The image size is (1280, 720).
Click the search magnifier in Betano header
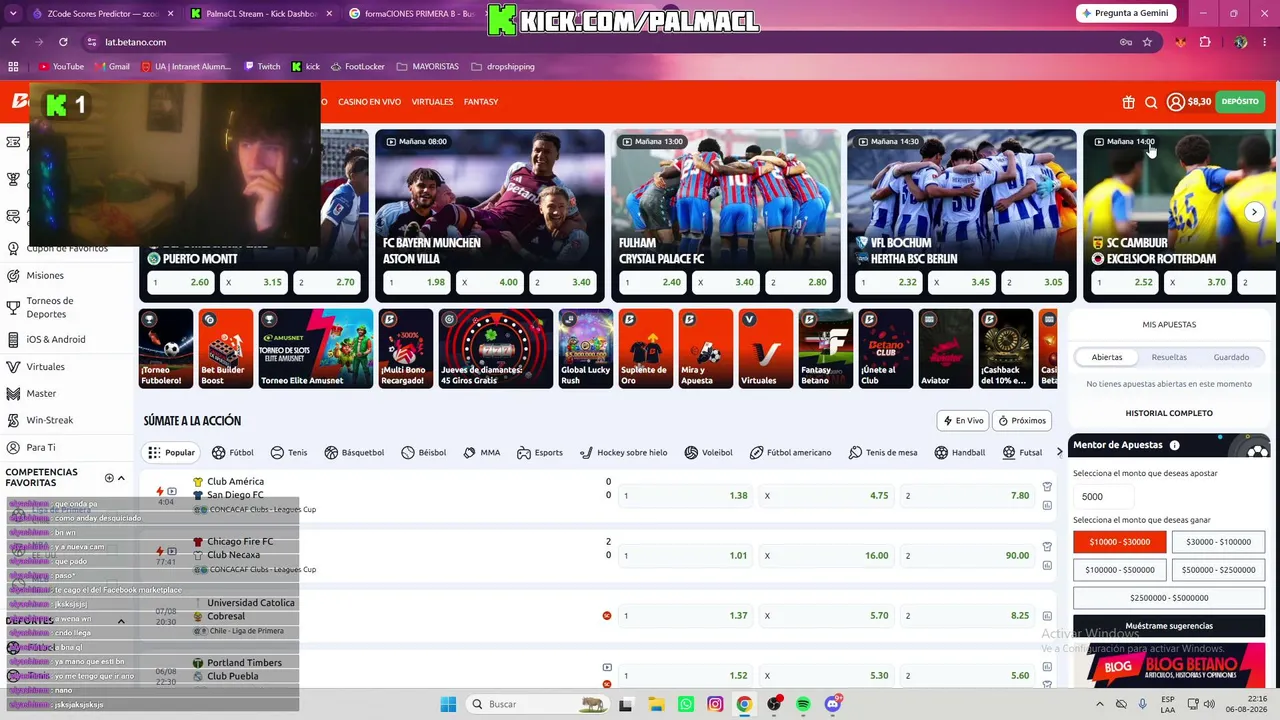pos(1151,102)
